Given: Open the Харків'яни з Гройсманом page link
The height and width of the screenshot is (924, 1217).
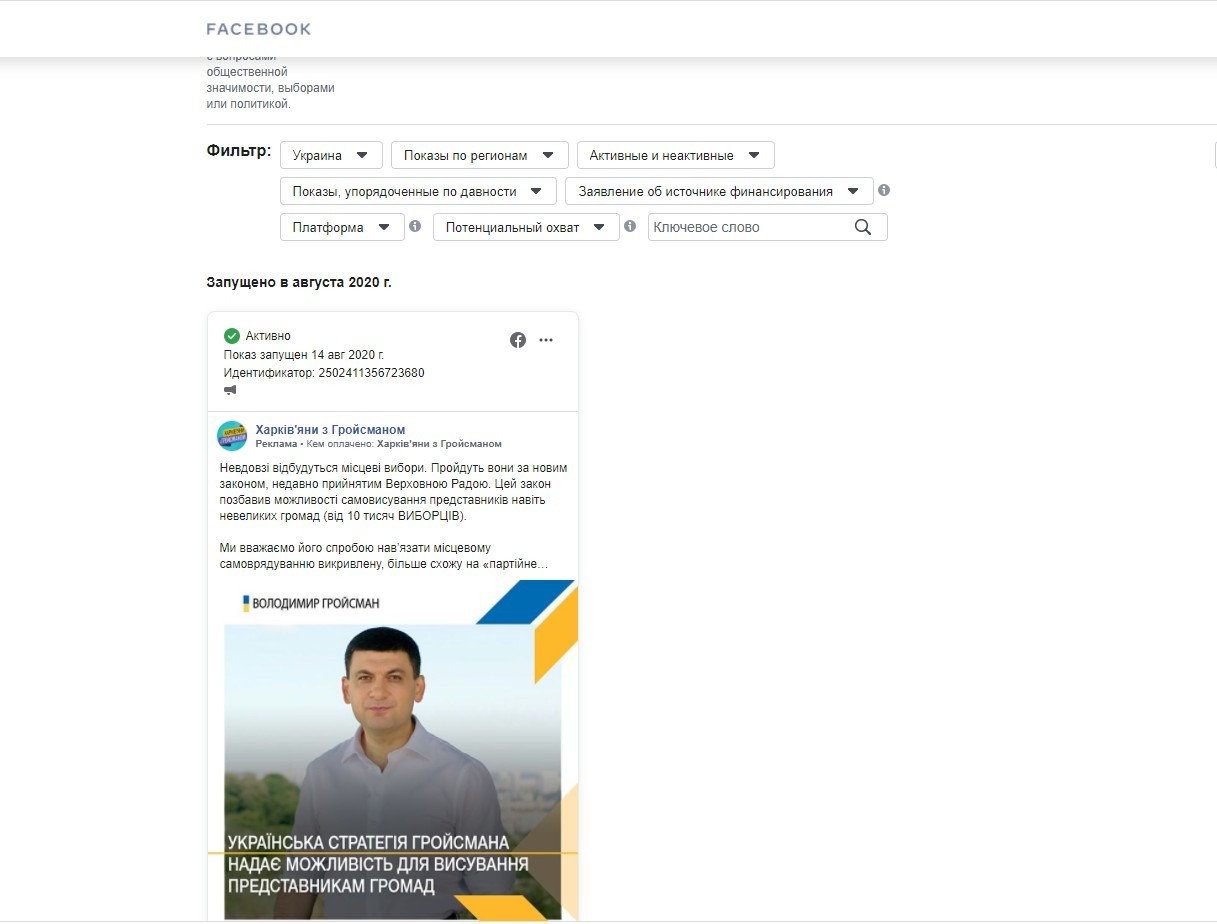Looking at the screenshot, I should click(x=330, y=430).
